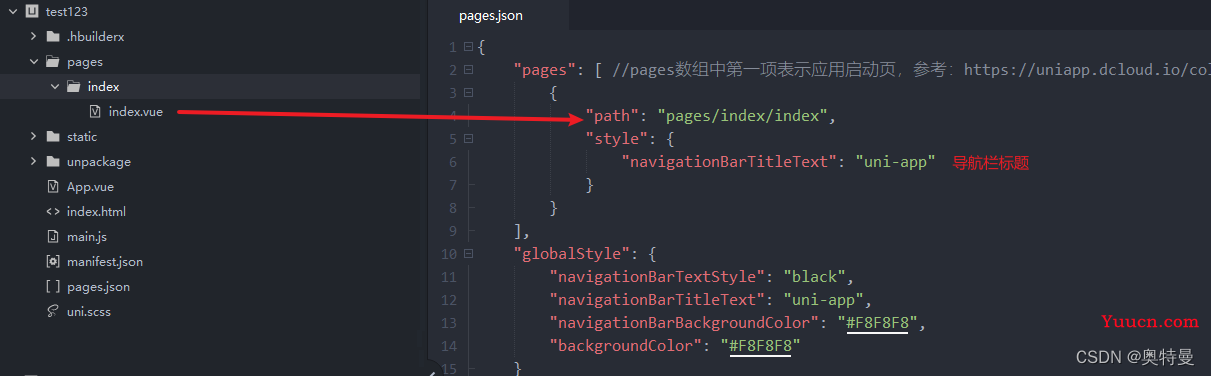Click the manifest.json file icon

53,261
